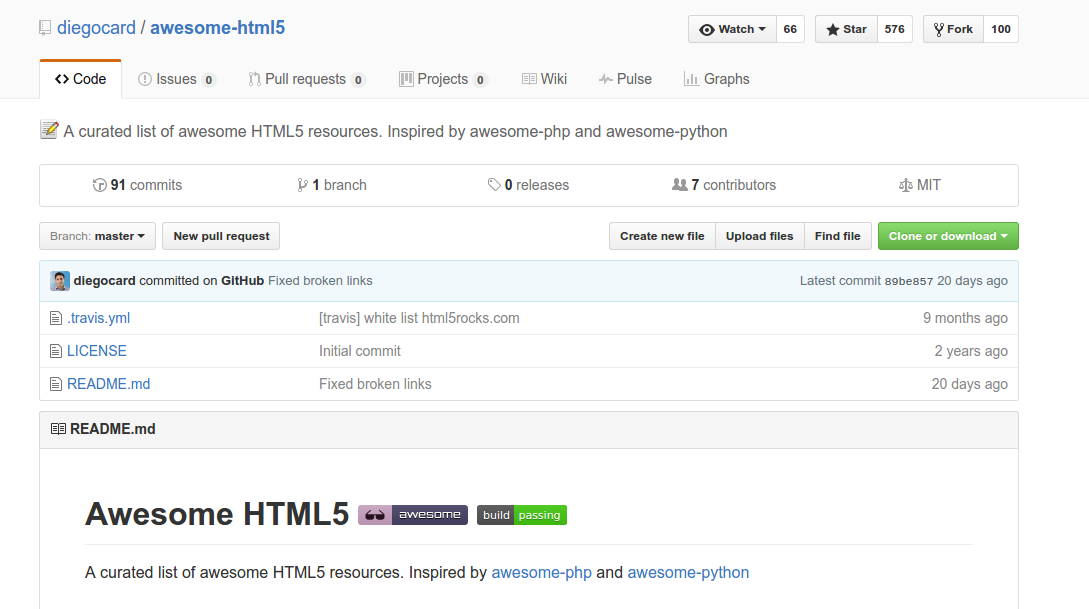View the 1 branch list
The height and width of the screenshot is (609, 1089).
point(332,185)
